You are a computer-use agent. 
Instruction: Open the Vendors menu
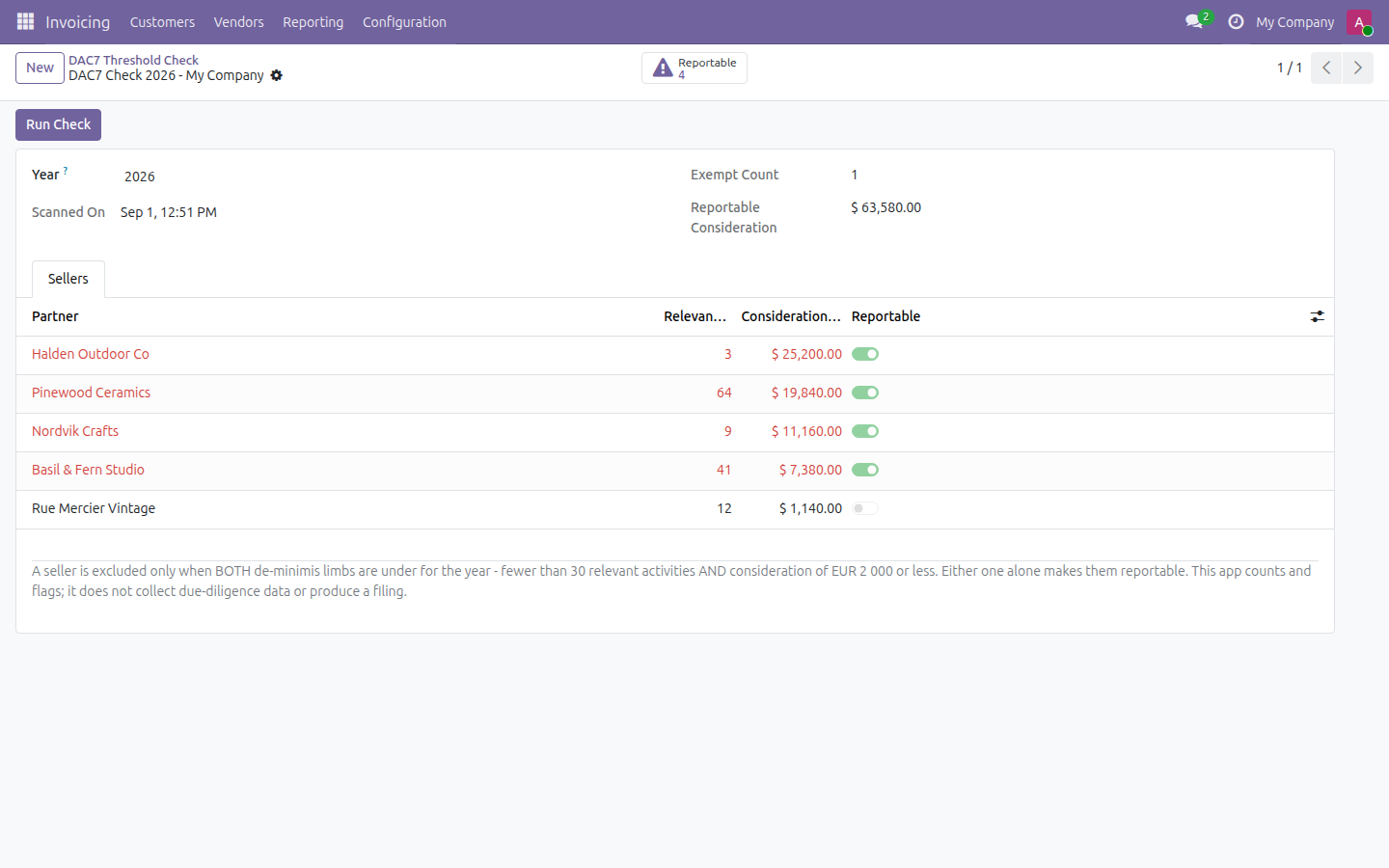point(238,21)
